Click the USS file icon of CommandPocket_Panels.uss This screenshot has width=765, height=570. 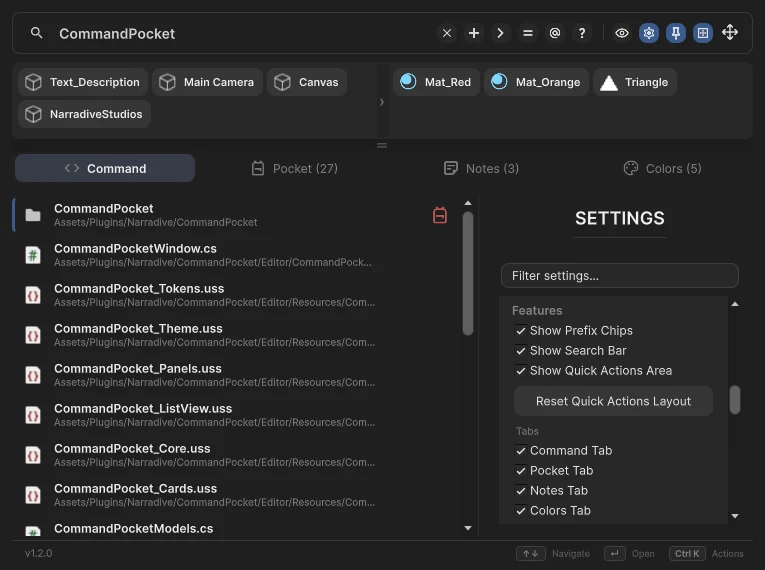[x=33, y=375]
